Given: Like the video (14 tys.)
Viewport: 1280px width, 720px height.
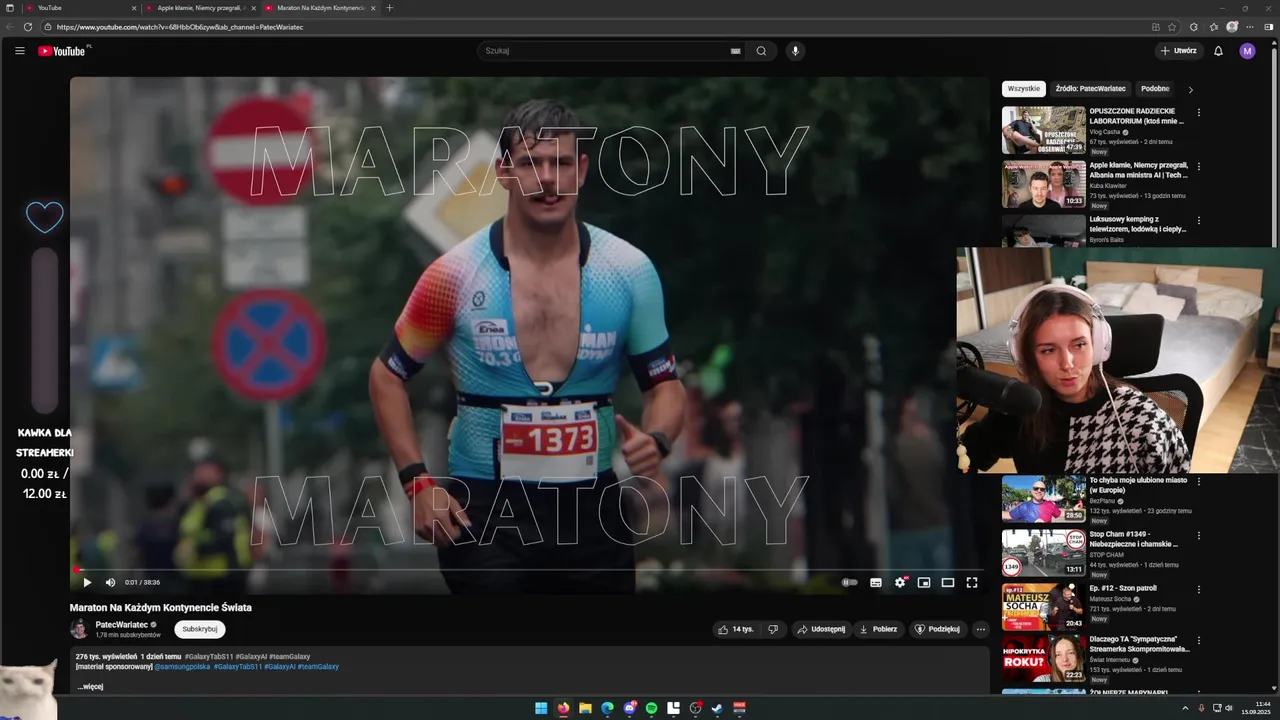Looking at the screenshot, I should tap(735, 629).
